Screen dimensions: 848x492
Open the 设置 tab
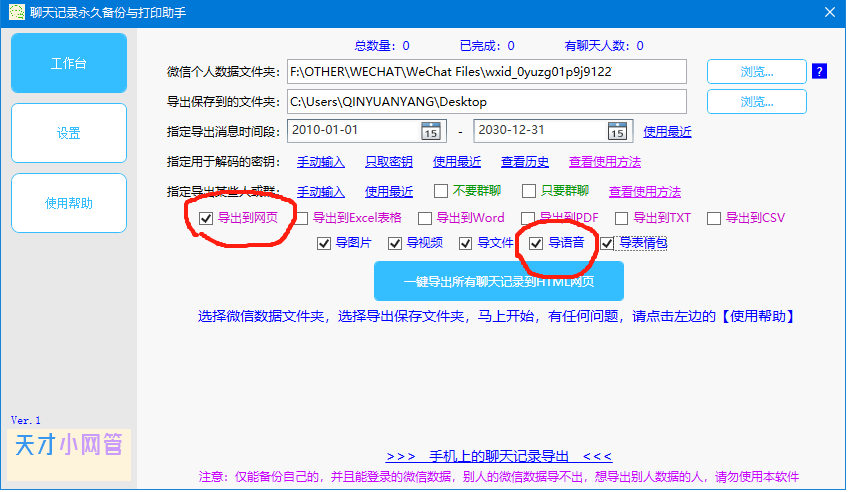pos(69,133)
